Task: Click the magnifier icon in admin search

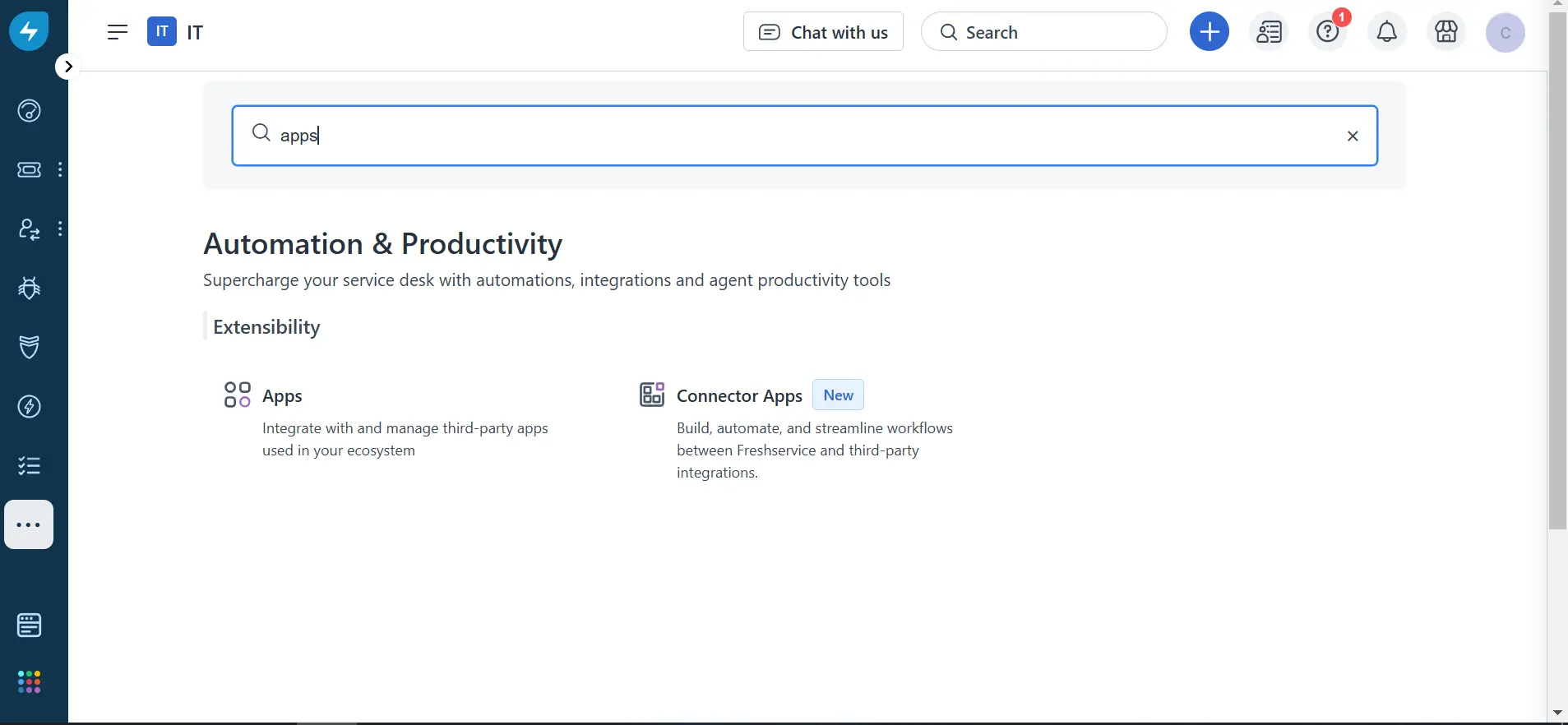Action: 261,133
